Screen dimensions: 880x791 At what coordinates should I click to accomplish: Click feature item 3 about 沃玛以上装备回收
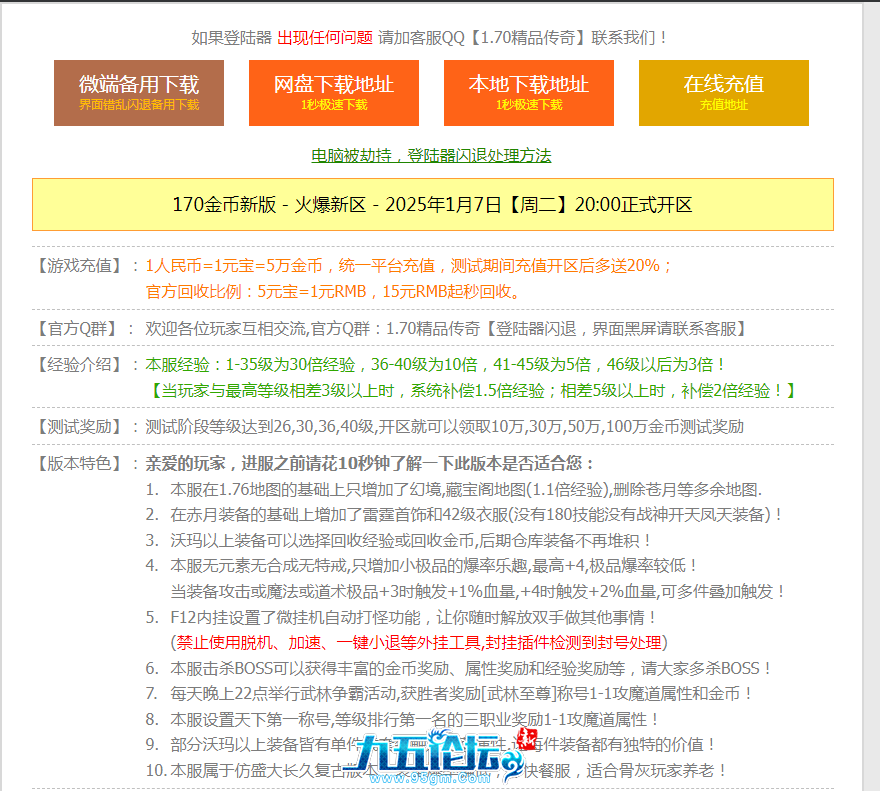pyautogui.click(x=398, y=541)
